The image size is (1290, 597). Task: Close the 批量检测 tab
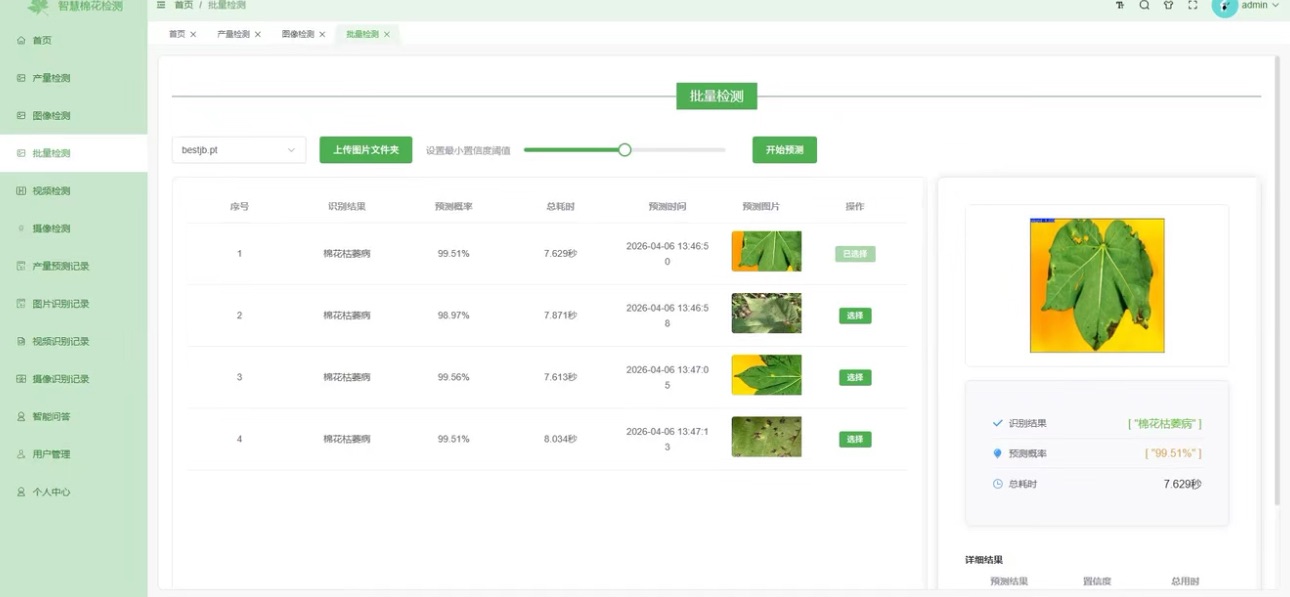[387, 34]
